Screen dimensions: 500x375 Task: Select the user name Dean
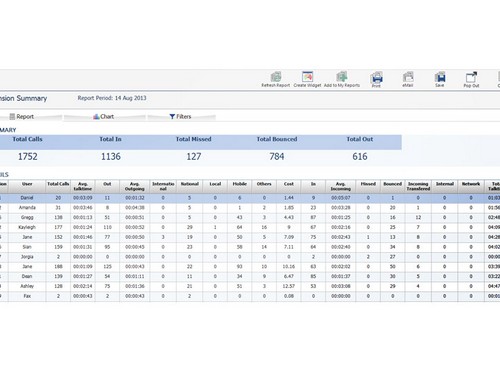[x=27, y=276]
